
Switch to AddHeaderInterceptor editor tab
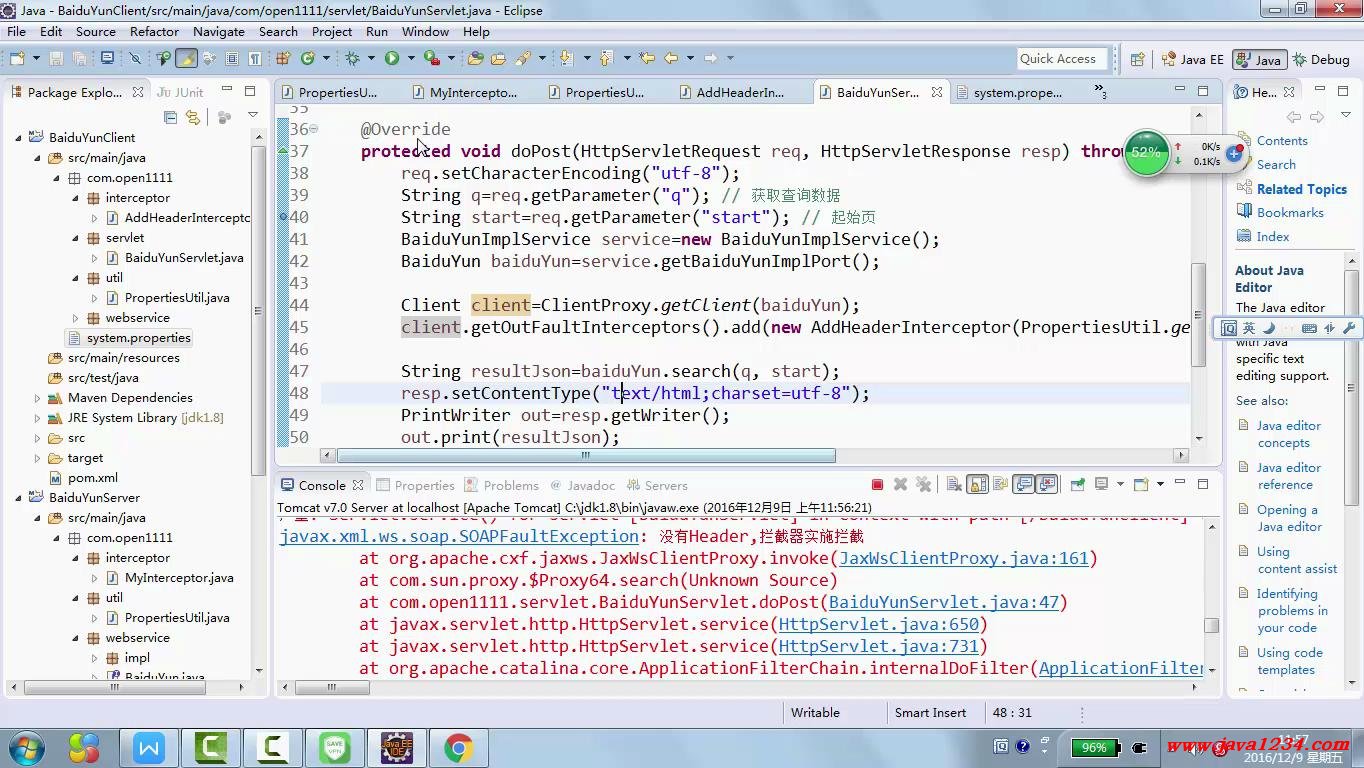pos(739,92)
